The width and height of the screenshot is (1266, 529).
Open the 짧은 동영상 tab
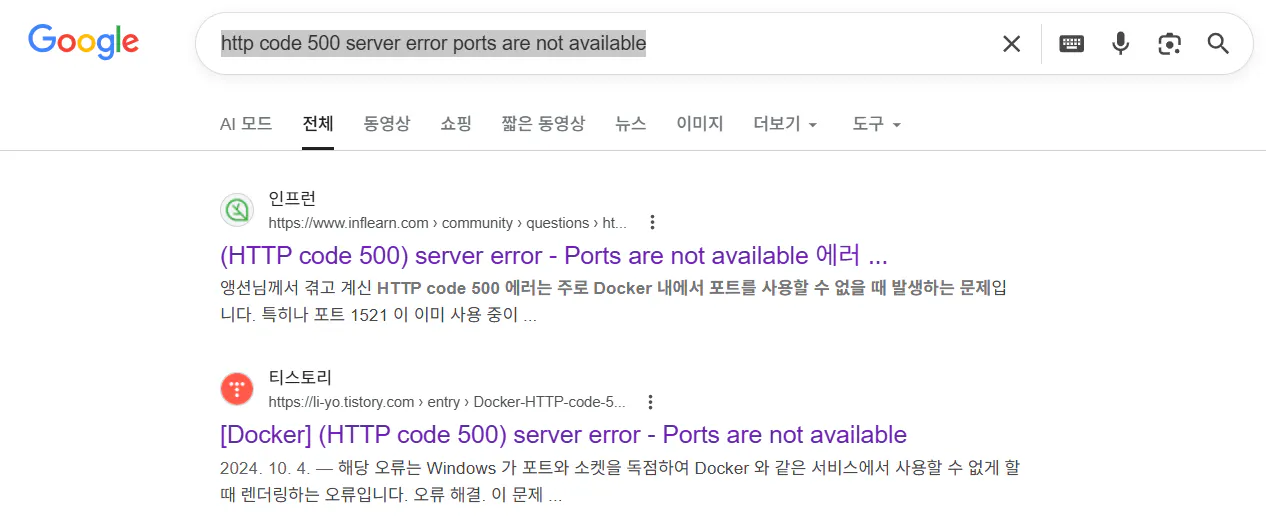point(543,124)
